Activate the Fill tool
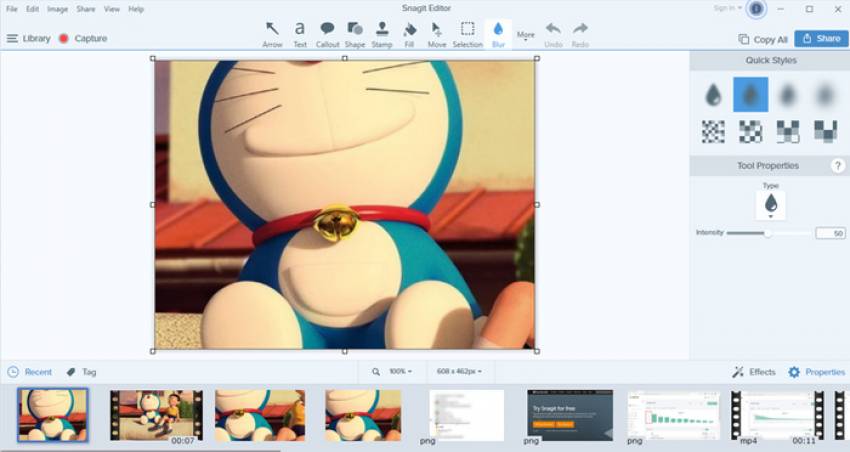The width and height of the screenshot is (850, 452). [409, 33]
